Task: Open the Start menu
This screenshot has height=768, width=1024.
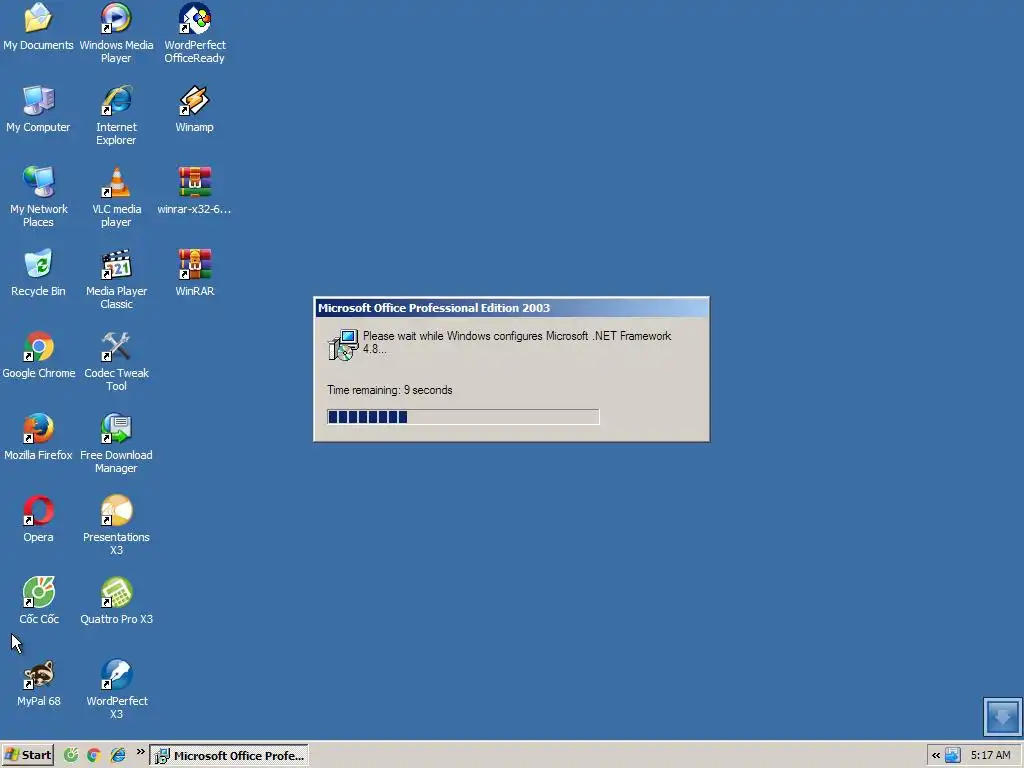Action: pyautogui.click(x=27, y=755)
